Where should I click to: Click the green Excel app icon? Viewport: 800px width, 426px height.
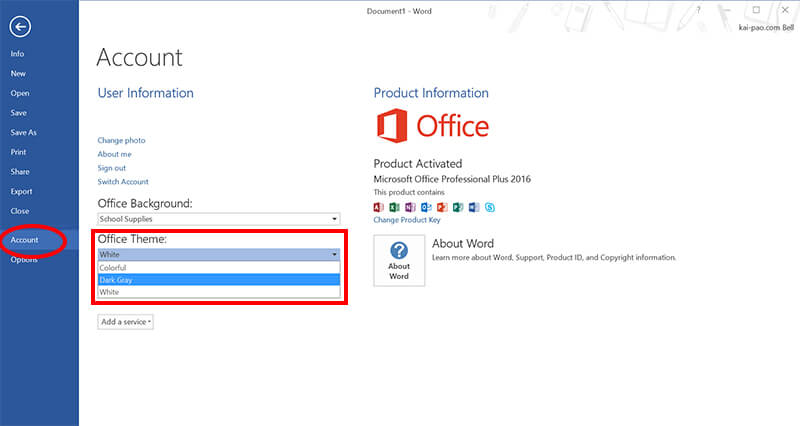(x=394, y=207)
